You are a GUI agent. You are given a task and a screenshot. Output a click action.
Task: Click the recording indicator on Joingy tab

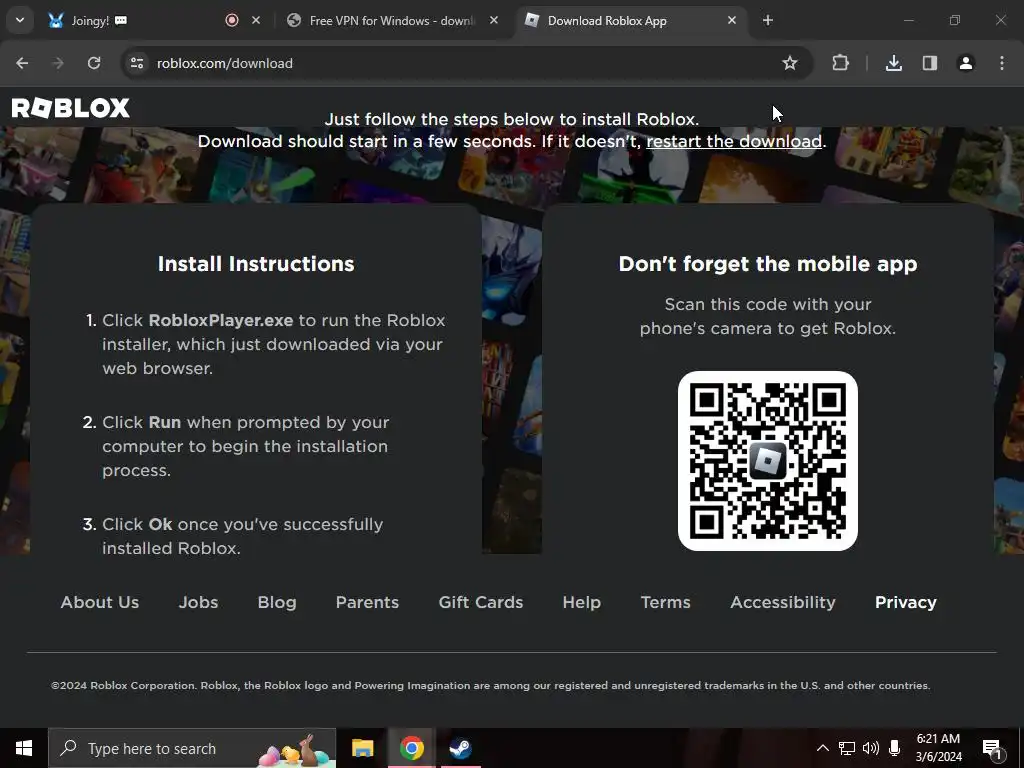coord(232,20)
